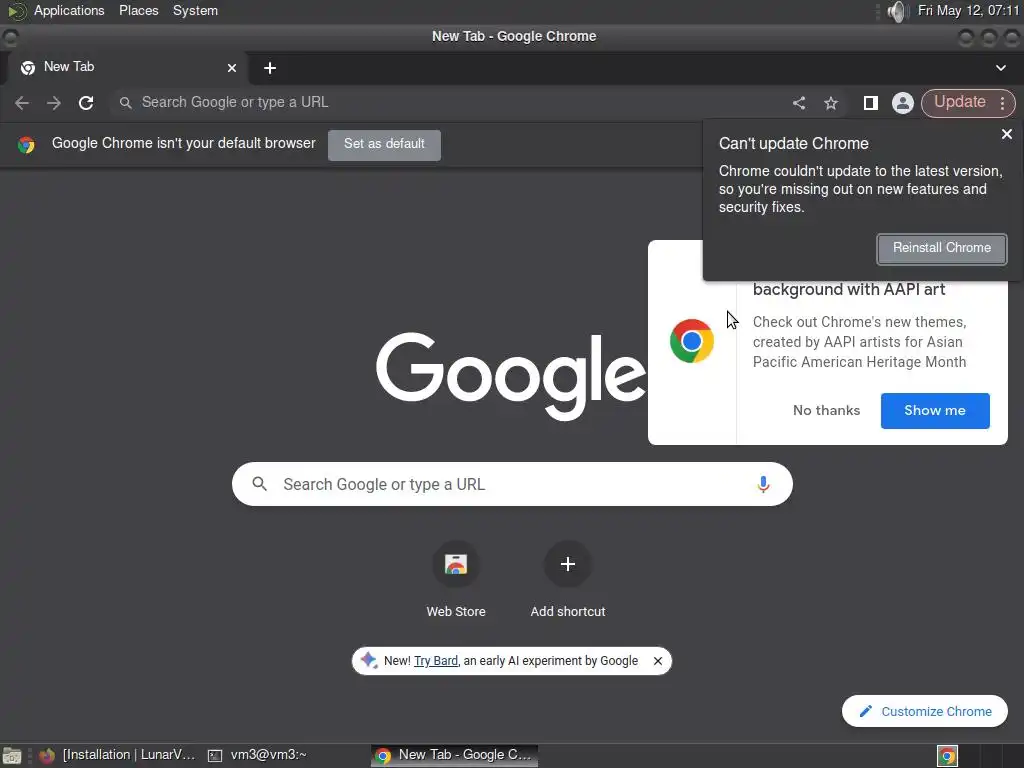The width and height of the screenshot is (1024, 768).
Task: Click the Bard sparkle icon
Action: click(369, 660)
